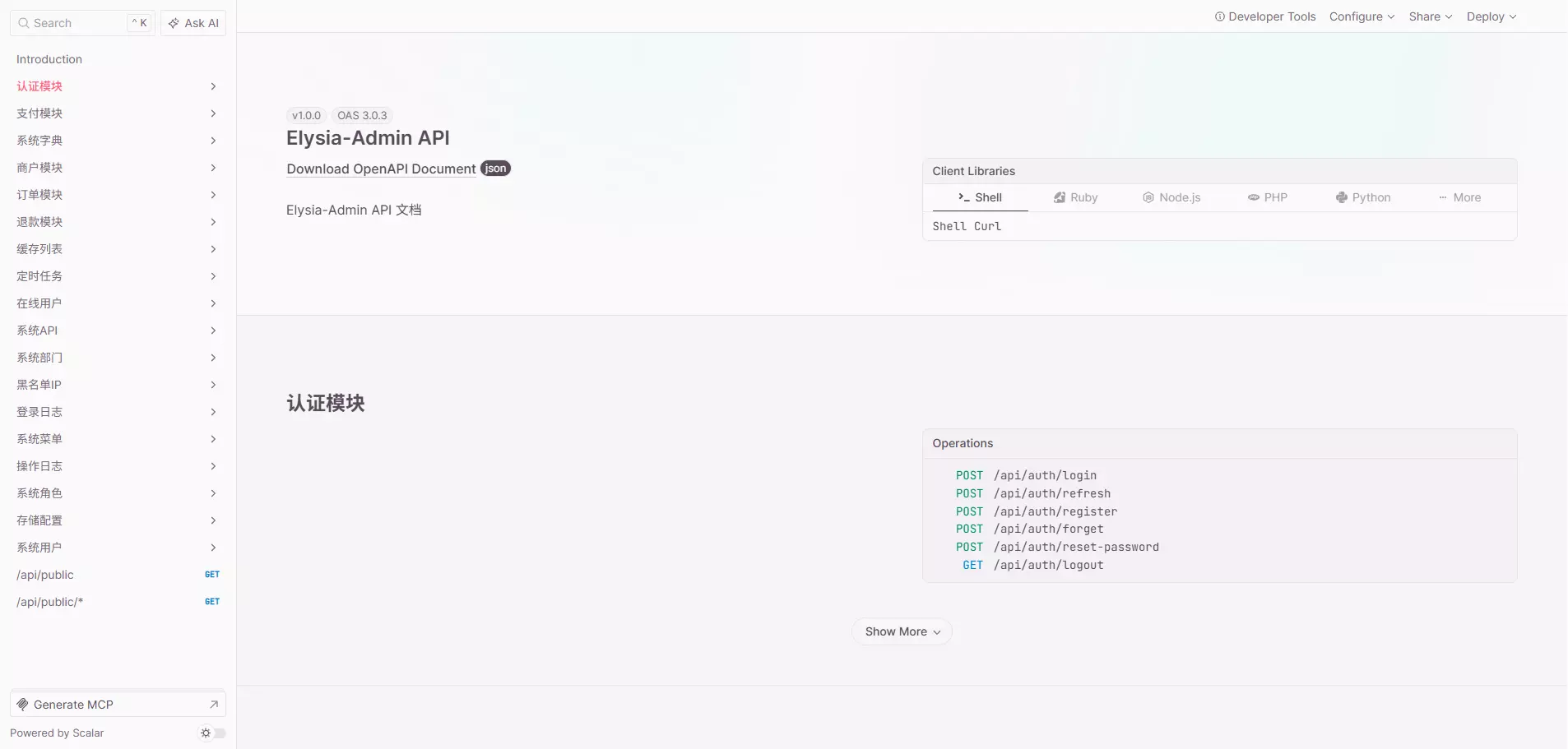Viewport: 1568px width, 749px height.
Task: Click the Generate MCP logo icon
Action: coord(23,705)
